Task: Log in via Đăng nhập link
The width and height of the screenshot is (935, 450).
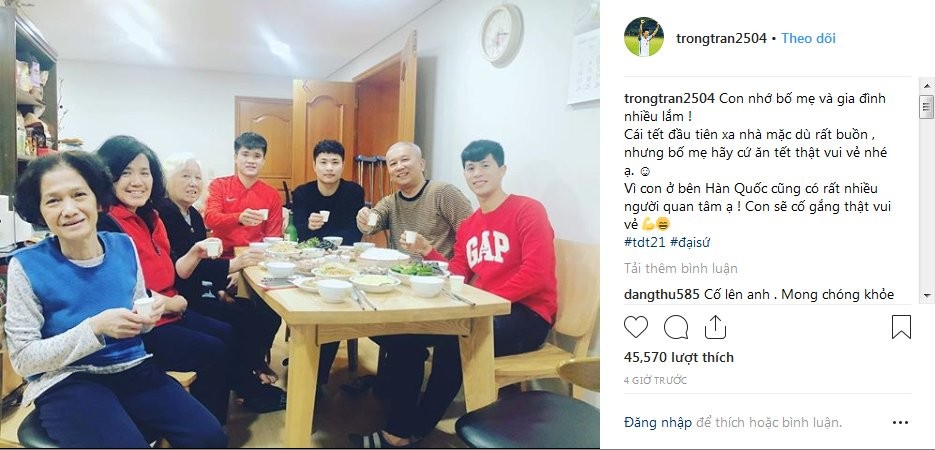Action: click(658, 423)
